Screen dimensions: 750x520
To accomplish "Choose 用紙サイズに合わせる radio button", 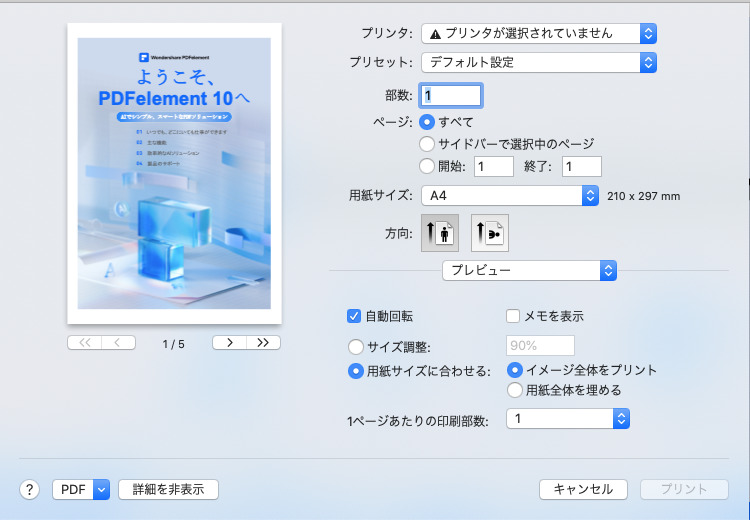I will [x=355, y=371].
